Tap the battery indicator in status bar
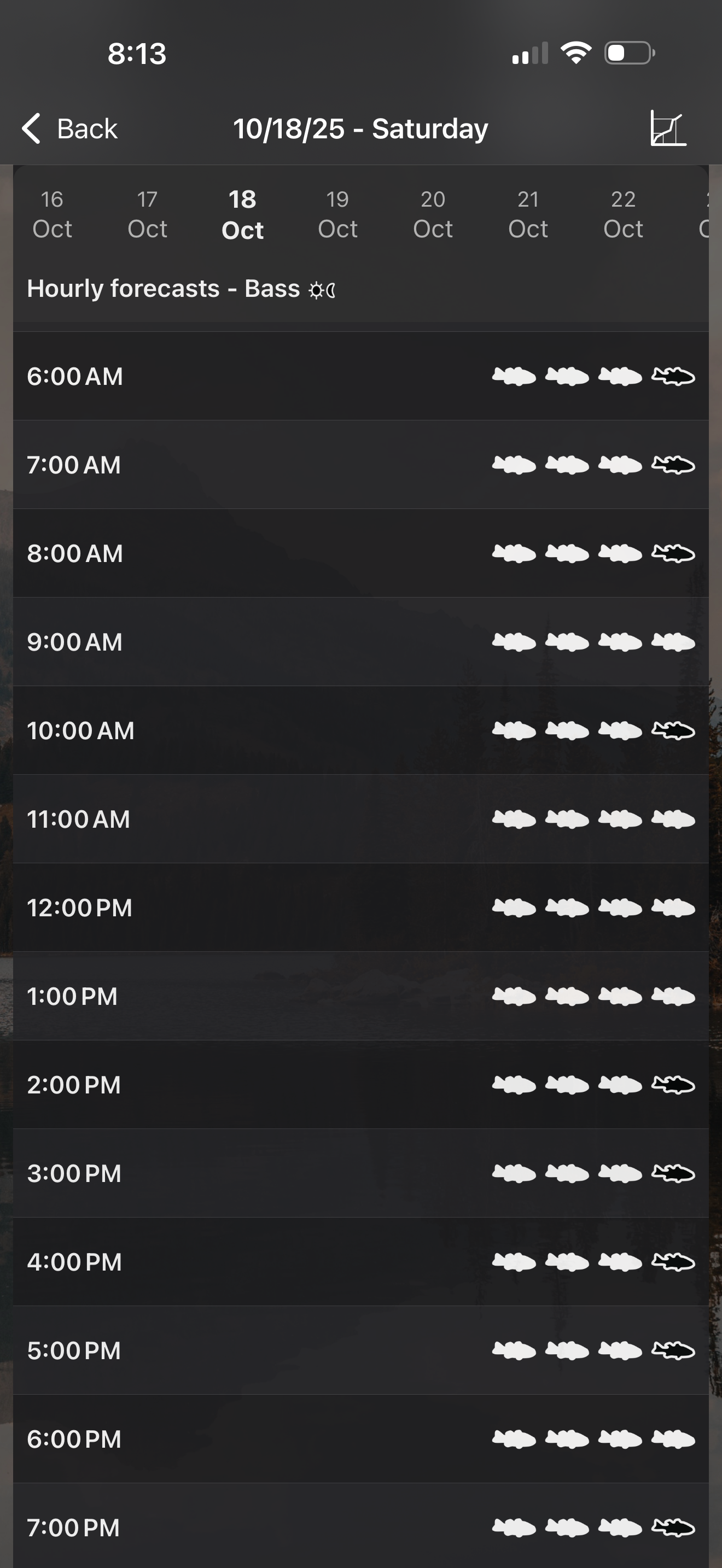The image size is (722, 1568). pyautogui.click(x=629, y=53)
